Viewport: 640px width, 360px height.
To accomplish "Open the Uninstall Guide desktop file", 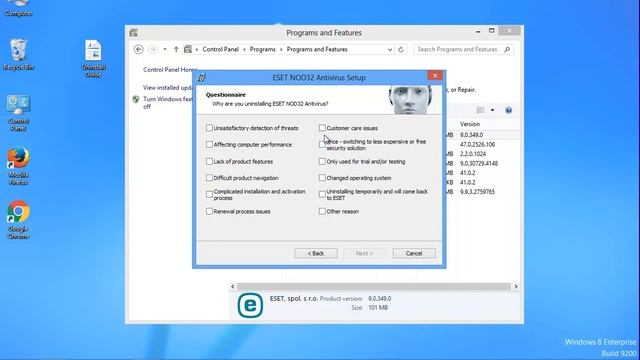I will (x=93, y=58).
